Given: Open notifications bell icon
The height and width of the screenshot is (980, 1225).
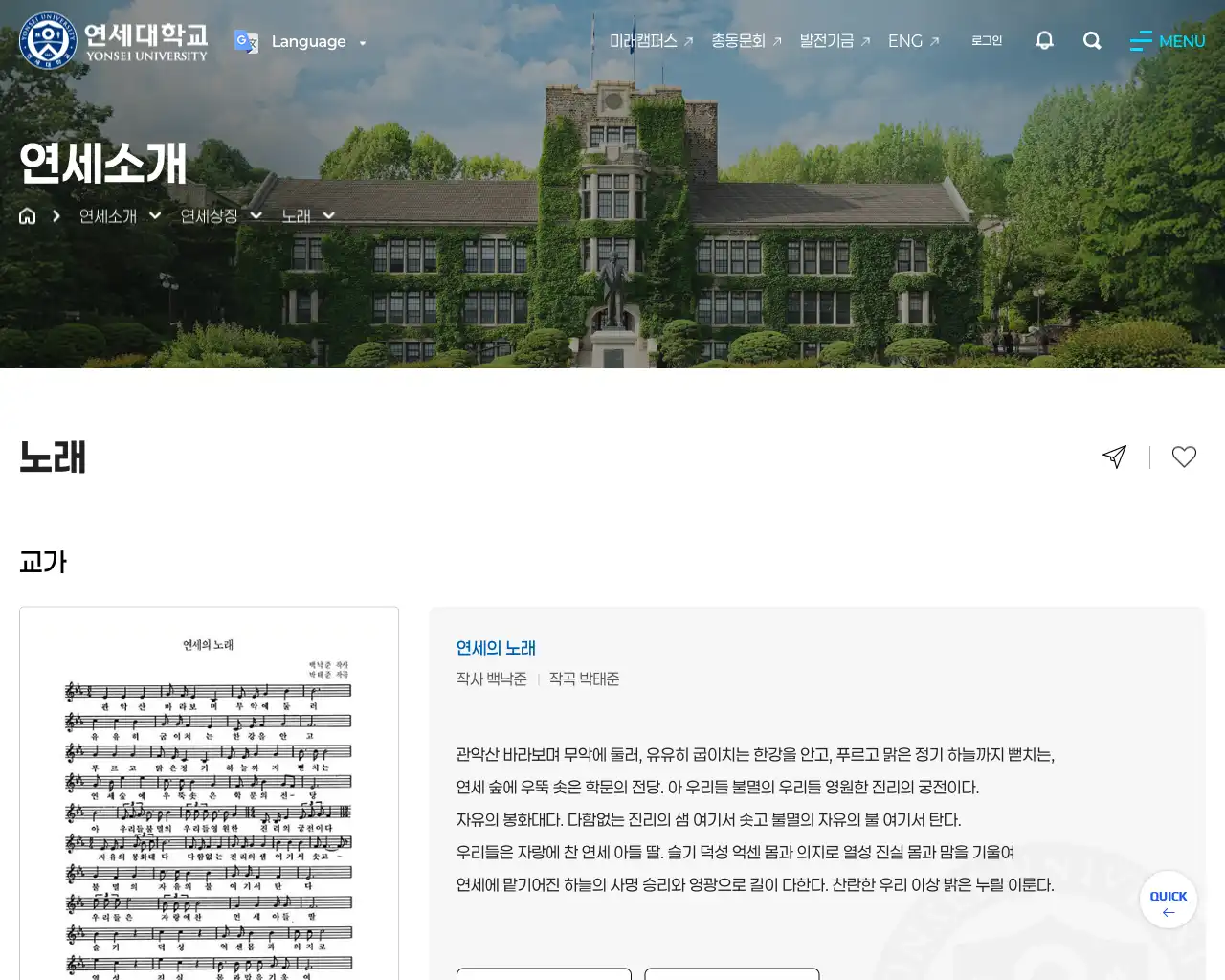Looking at the screenshot, I should pyautogui.click(x=1044, y=40).
